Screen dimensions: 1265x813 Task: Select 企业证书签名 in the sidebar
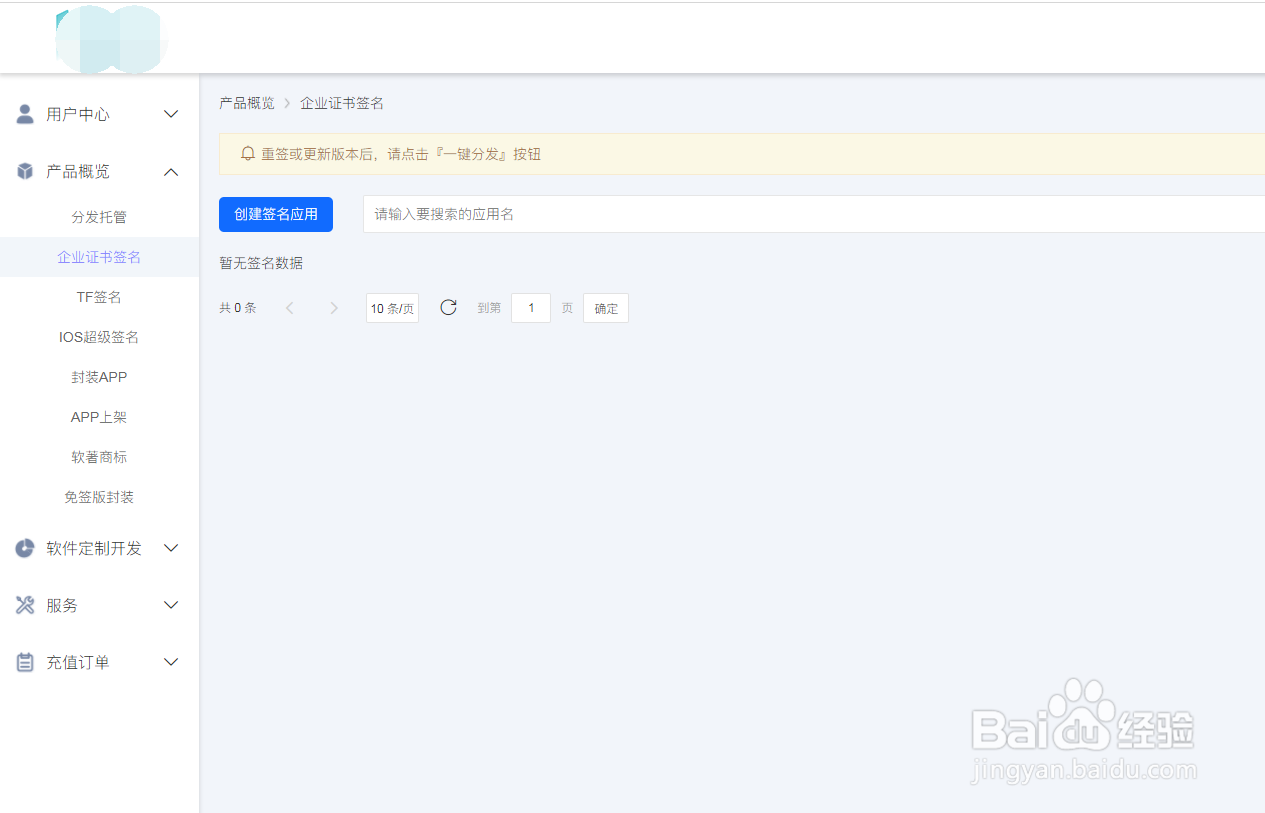(x=99, y=257)
